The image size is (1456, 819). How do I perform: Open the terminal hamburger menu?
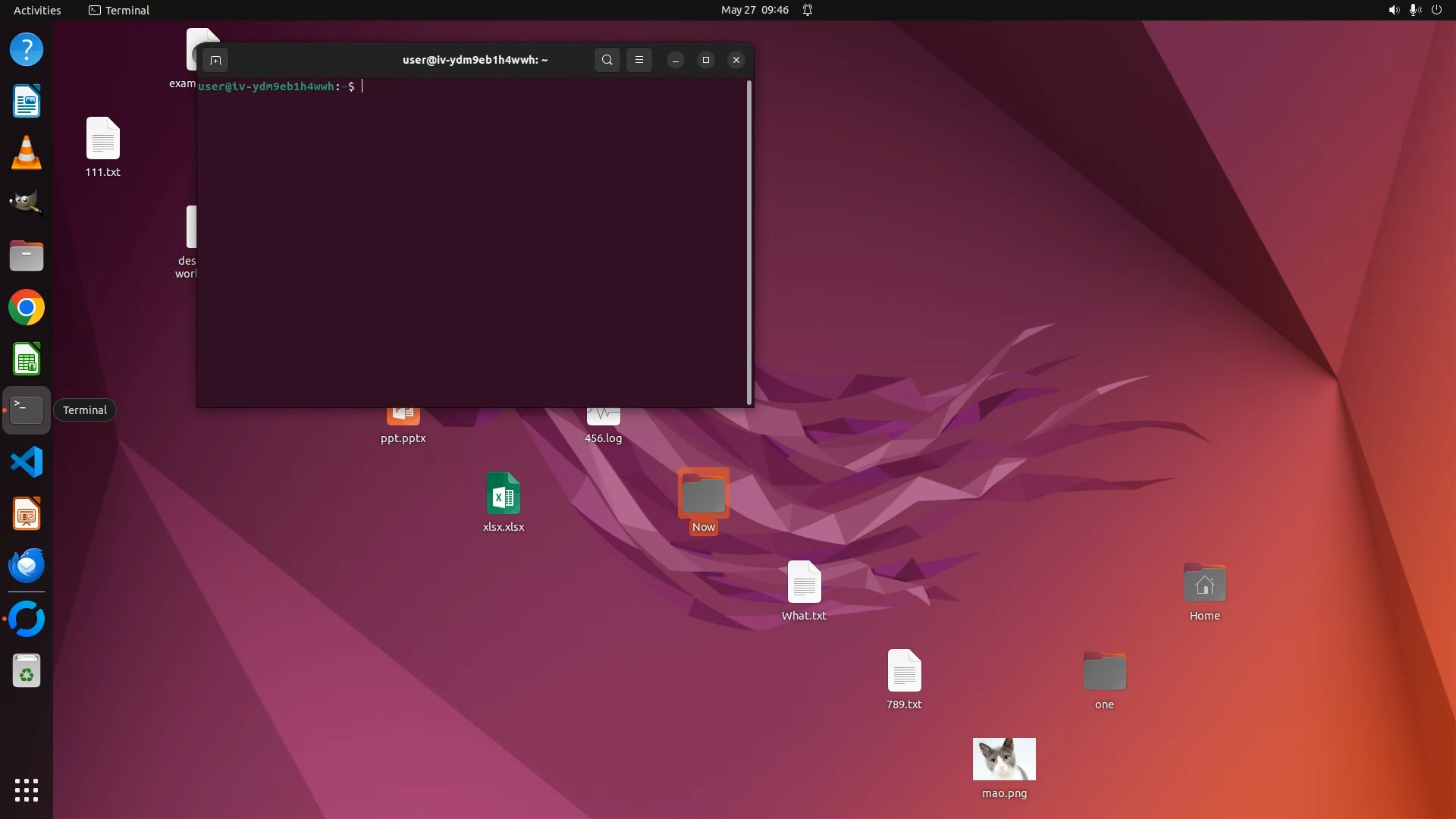[x=639, y=60]
